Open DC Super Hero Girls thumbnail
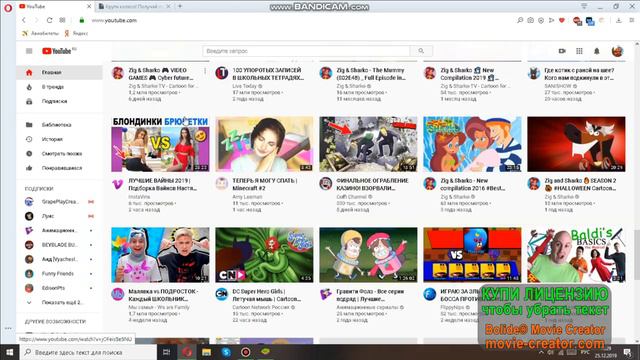 [264, 255]
